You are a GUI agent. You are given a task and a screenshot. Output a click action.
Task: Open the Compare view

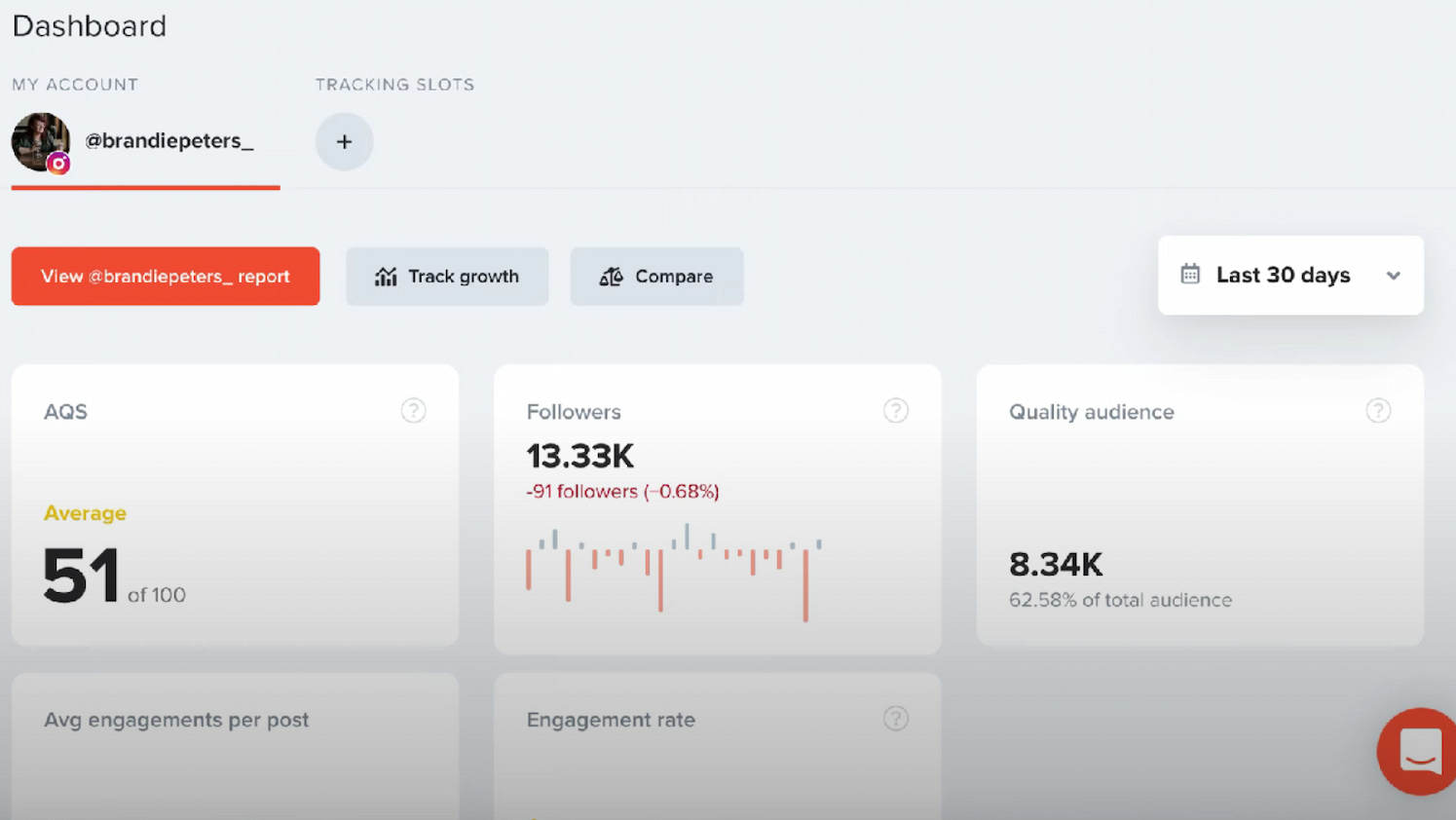click(656, 277)
